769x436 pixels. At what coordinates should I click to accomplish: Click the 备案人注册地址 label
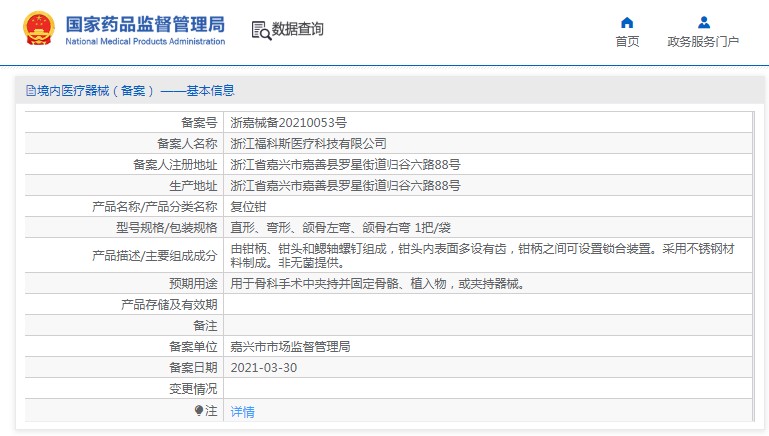point(175,165)
